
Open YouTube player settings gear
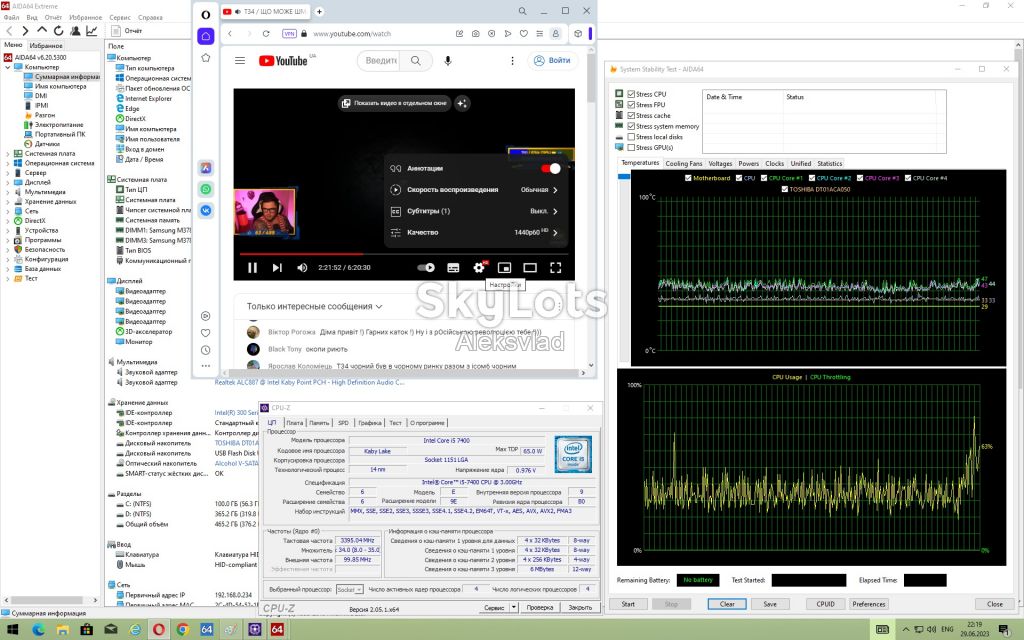(479, 267)
